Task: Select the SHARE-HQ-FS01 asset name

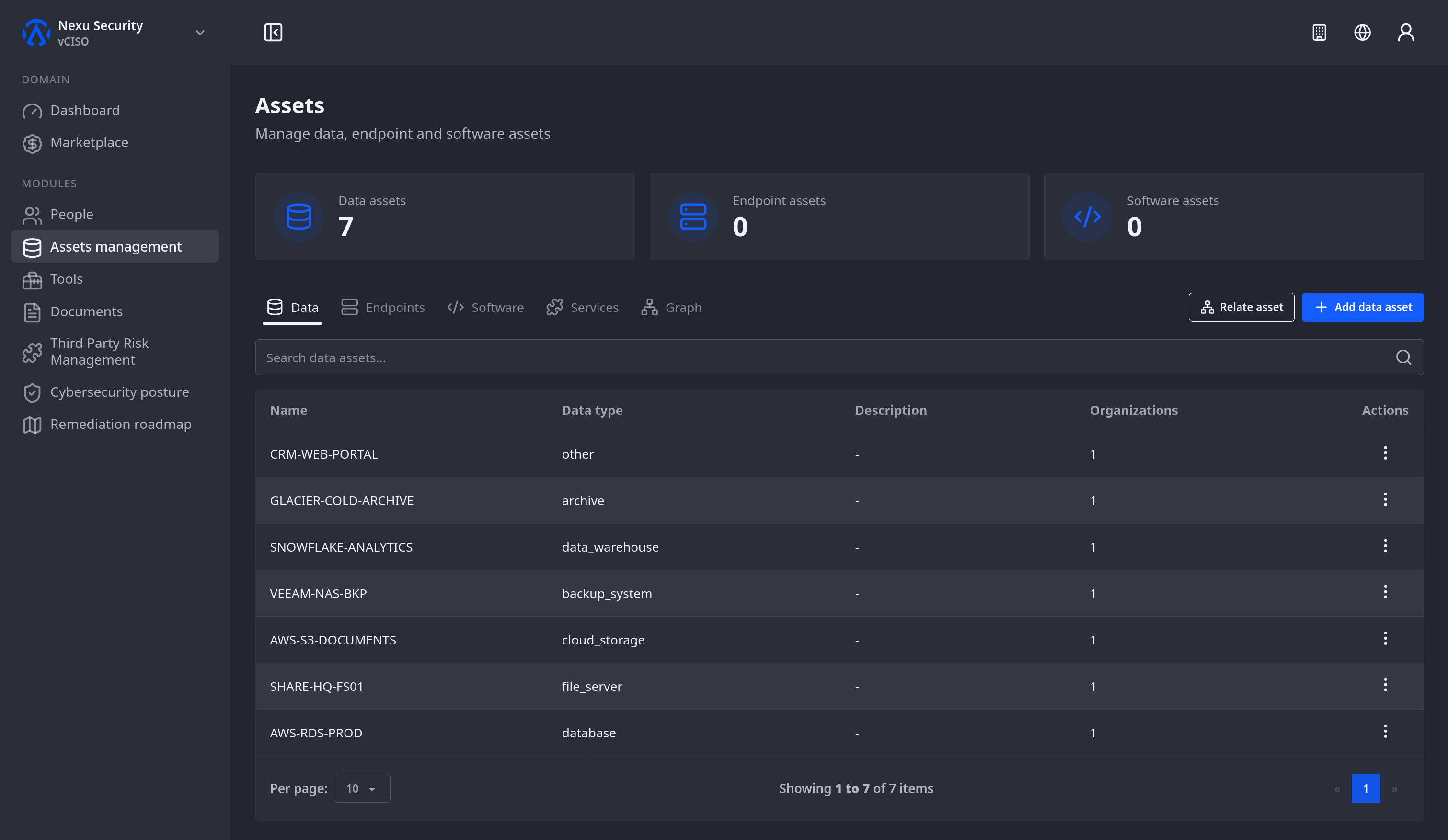Action: pyautogui.click(x=317, y=687)
